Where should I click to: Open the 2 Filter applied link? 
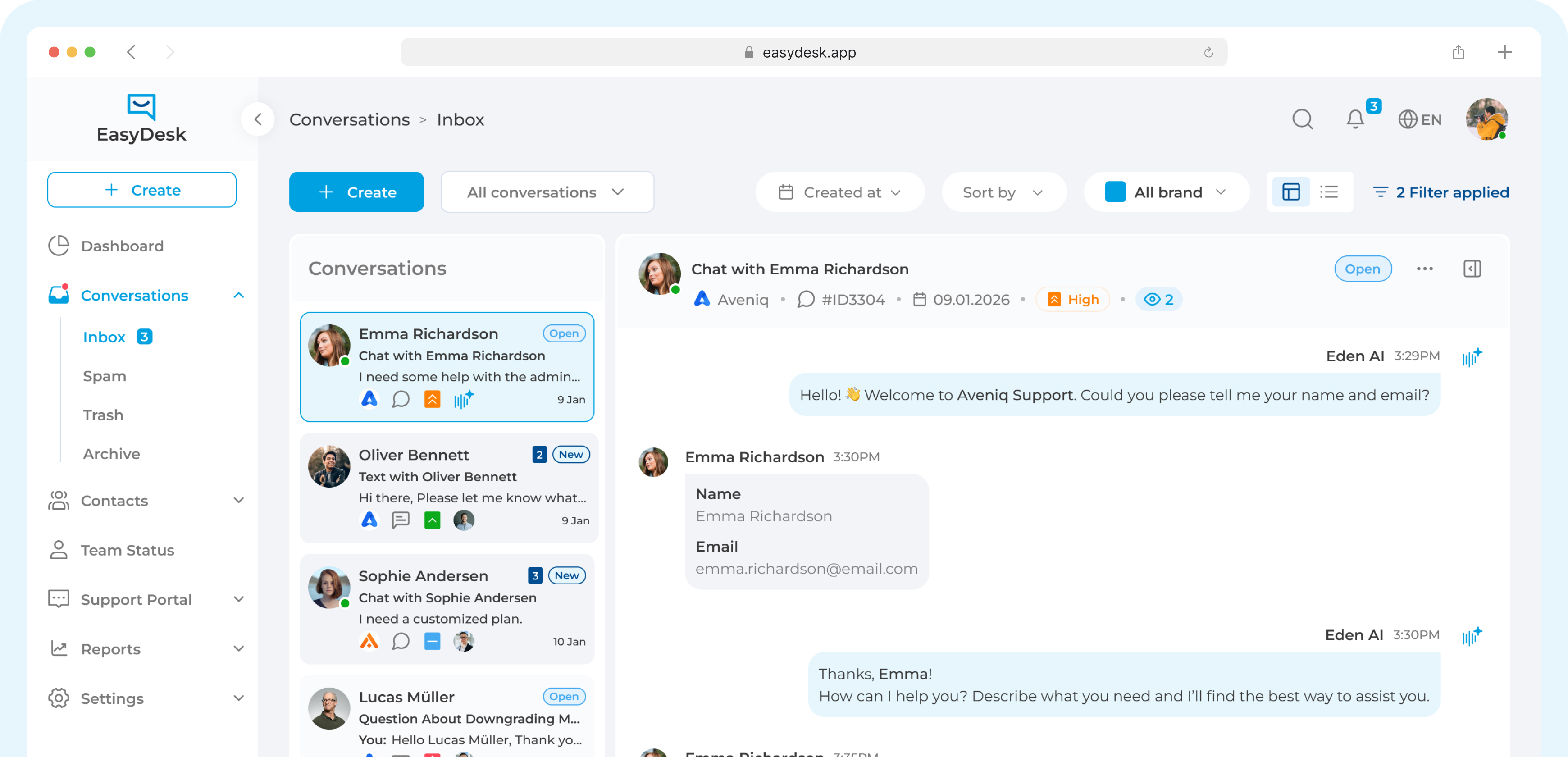click(1440, 192)
